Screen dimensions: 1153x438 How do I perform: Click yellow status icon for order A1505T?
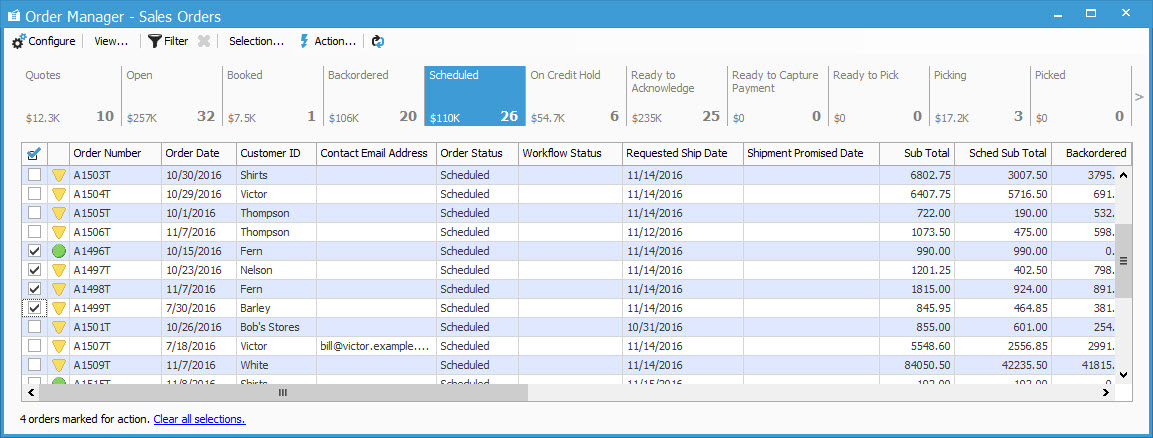tap(59, 214)
